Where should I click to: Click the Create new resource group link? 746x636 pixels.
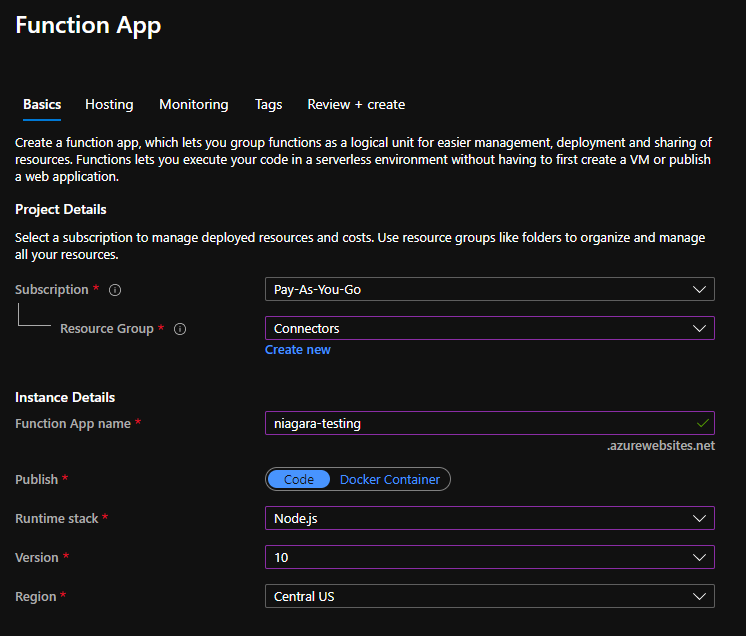tap(298, 350)
